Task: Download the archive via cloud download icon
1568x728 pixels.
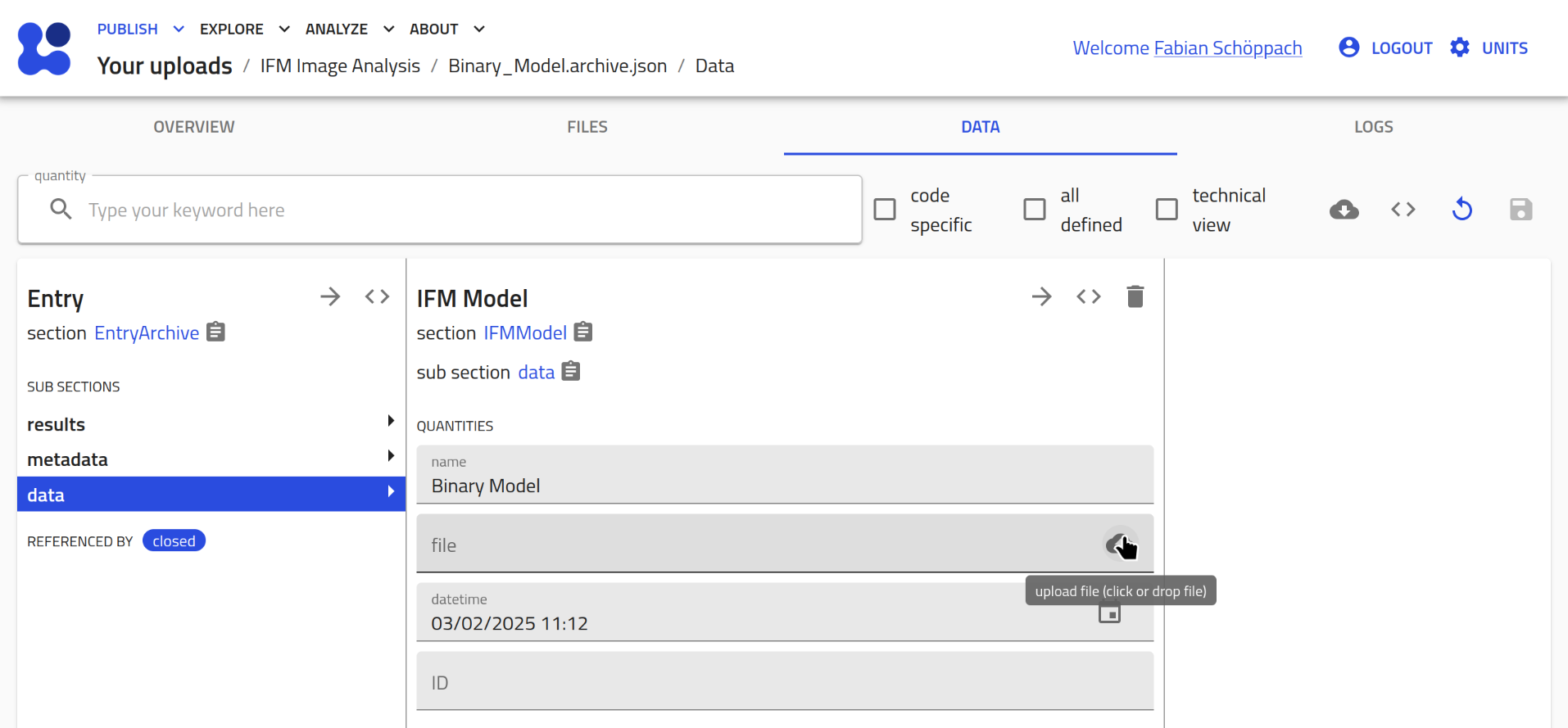Action: point(1344,210)
